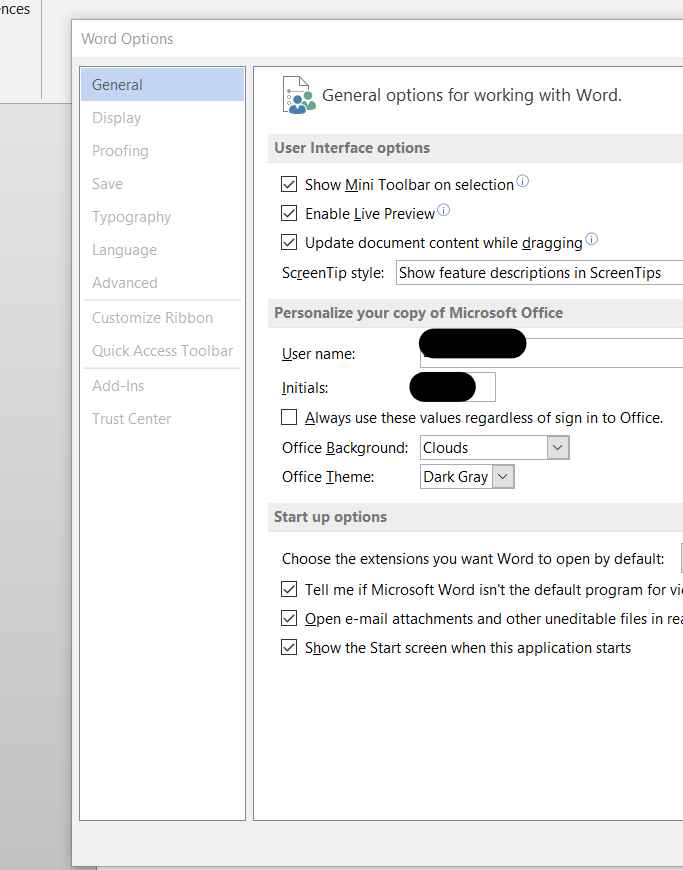Image resolution: width=683 pixels, height=870 pixels.
Task: Open the Display options category
Action: (x=162, y=118)
